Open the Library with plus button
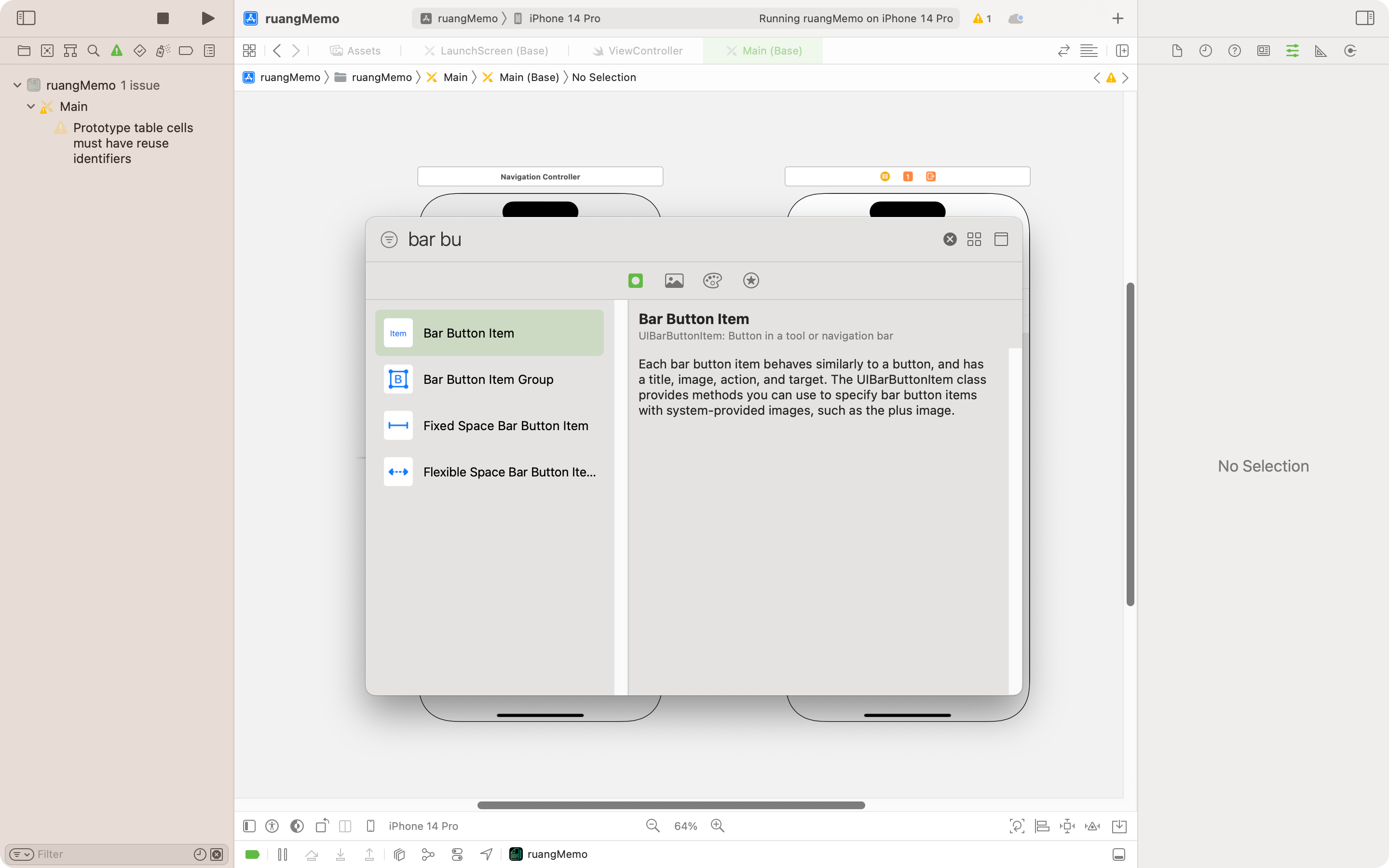 (1117, 18)
